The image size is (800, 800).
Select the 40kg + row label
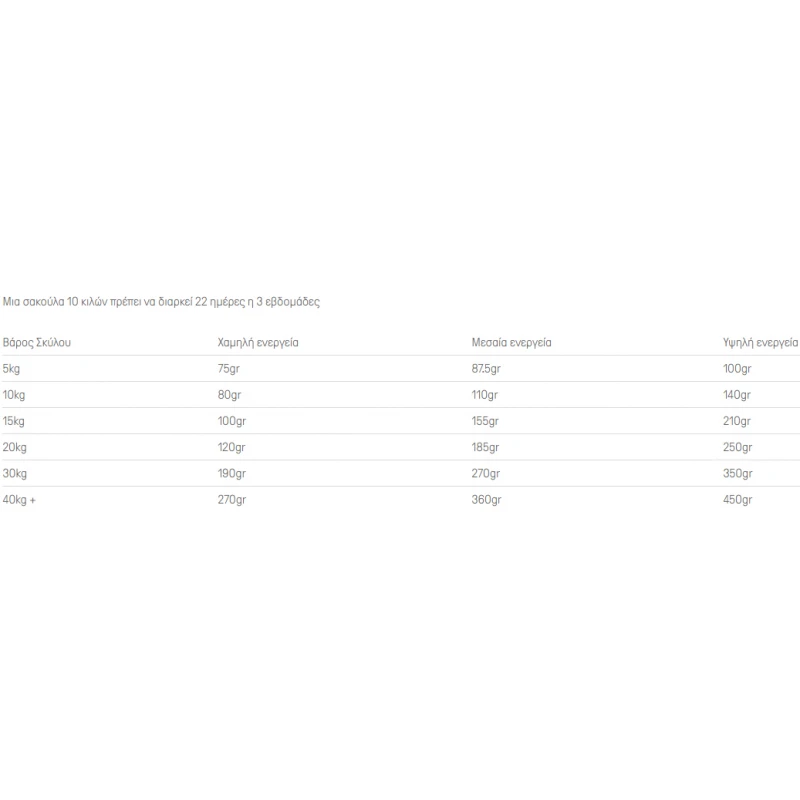(x=19, y=500)
